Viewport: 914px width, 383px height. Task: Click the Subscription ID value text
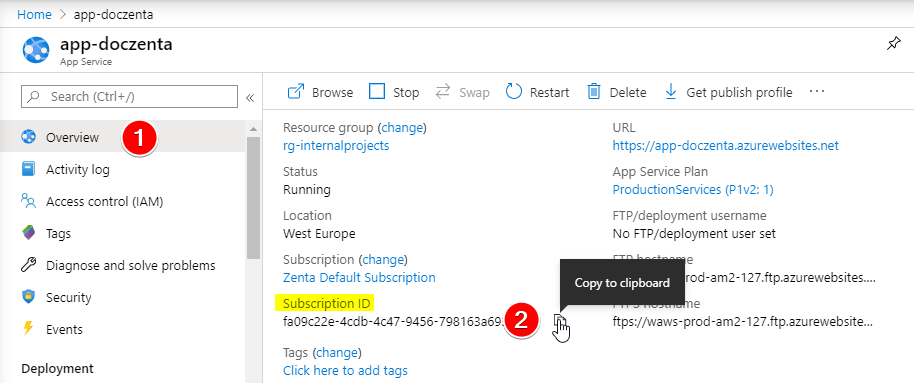point(392,321)
